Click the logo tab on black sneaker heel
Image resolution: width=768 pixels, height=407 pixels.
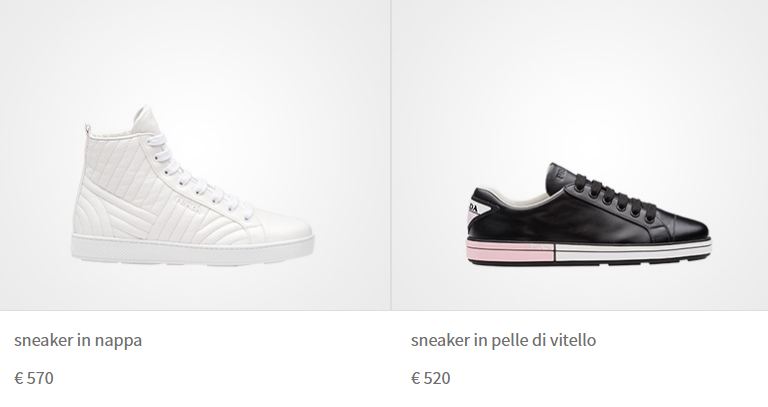pos(476,207)
